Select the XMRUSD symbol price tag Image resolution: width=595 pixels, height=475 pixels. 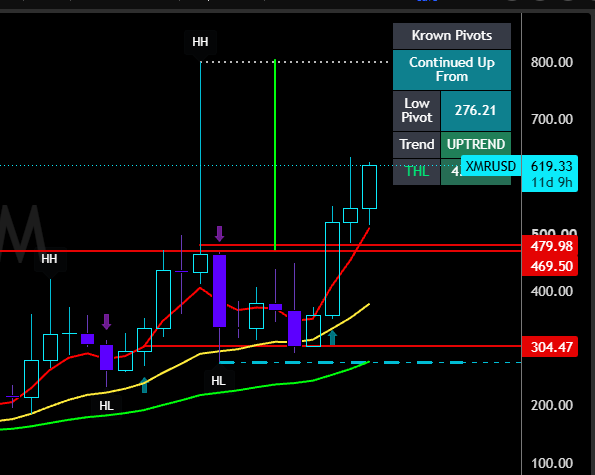coord(491,166)
